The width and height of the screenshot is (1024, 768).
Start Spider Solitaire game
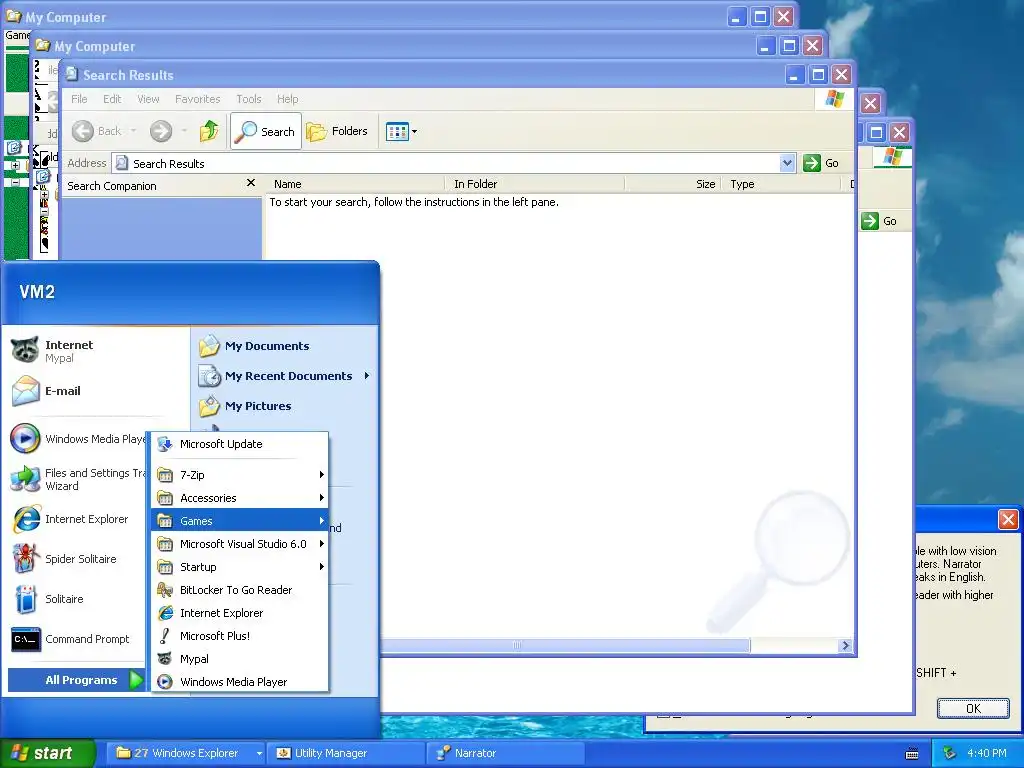(x=64, y=559)
